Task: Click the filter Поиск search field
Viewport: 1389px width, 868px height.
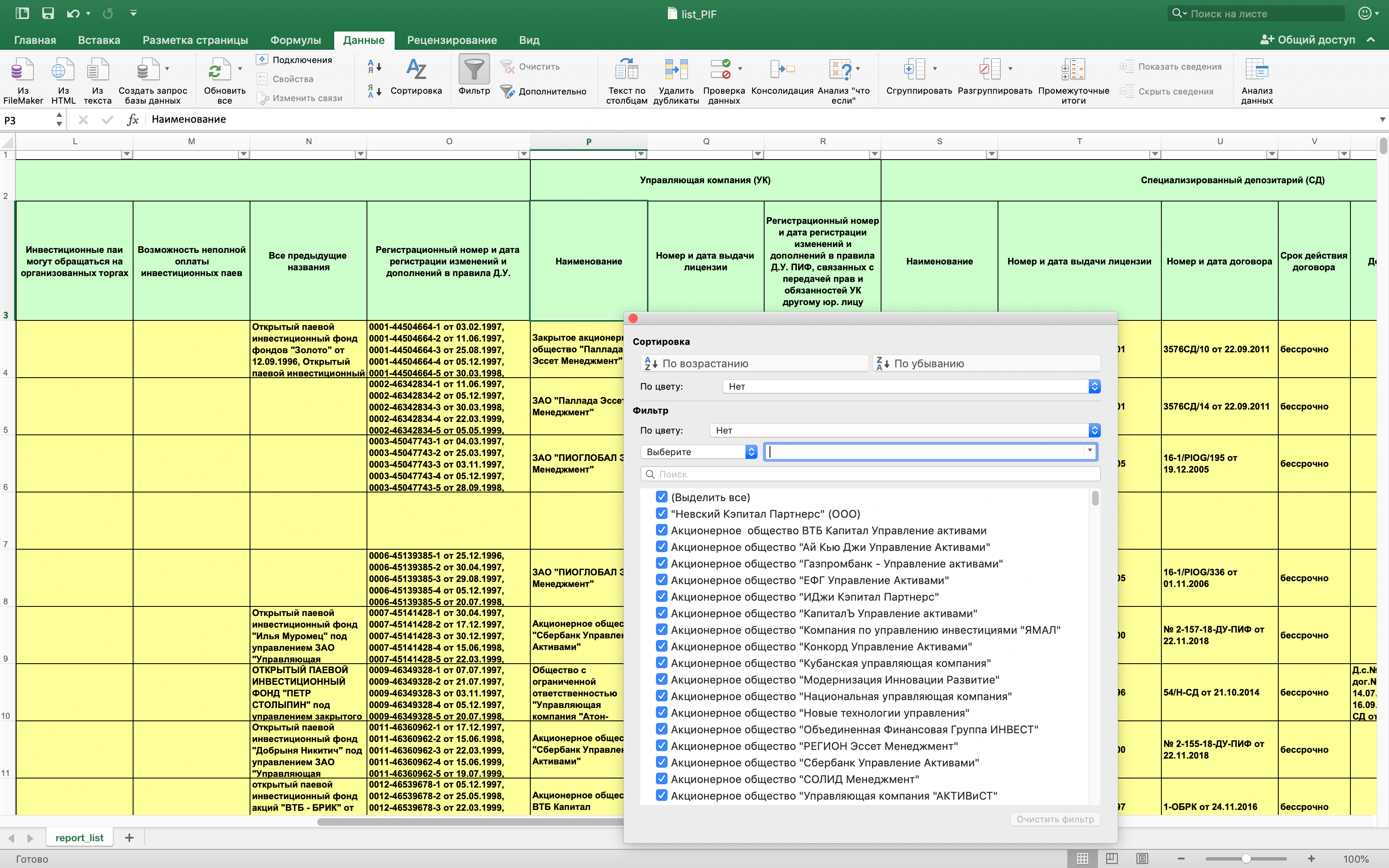Action: coord(870,474)
